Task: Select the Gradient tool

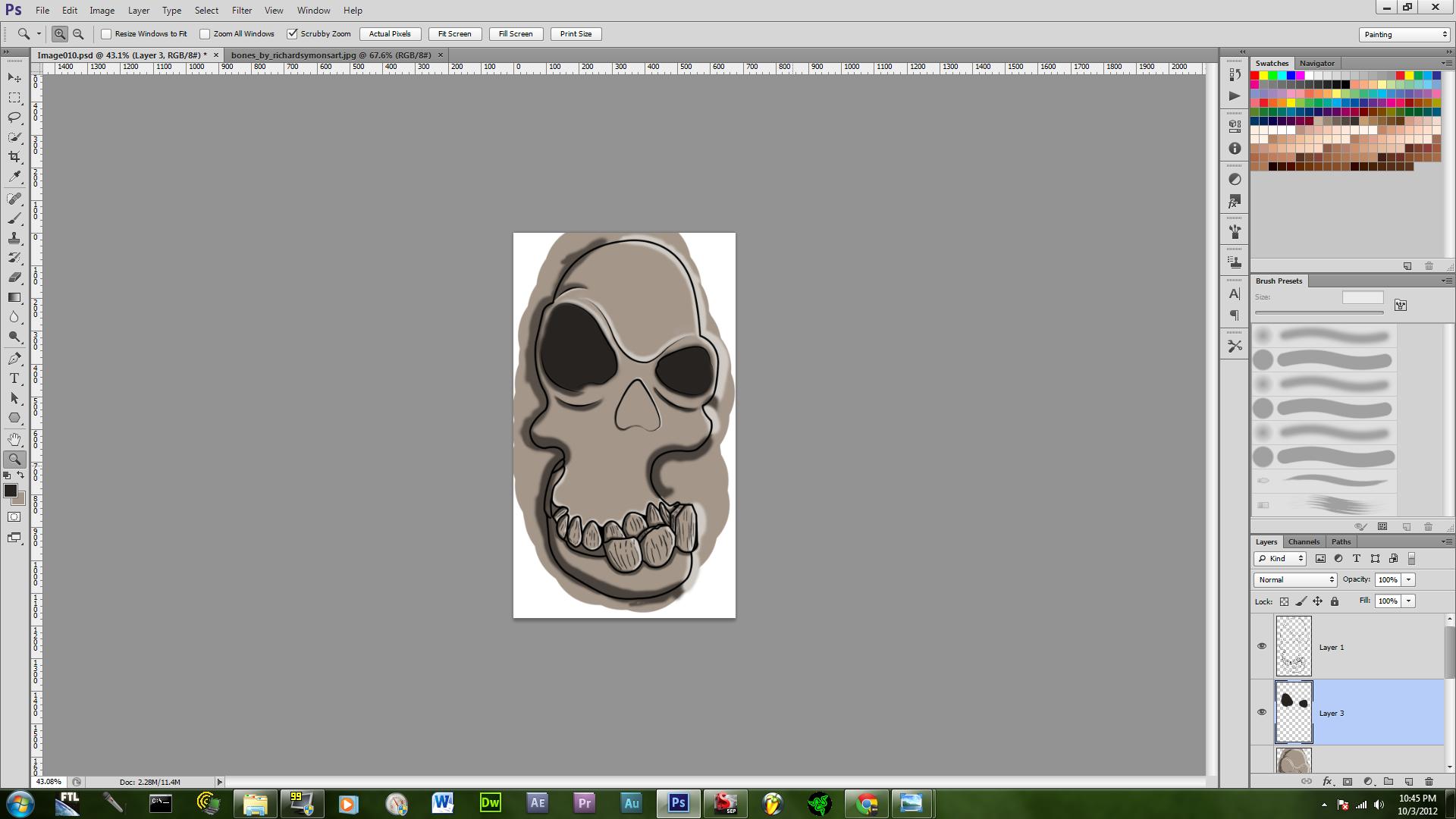Action: [14, 297]
